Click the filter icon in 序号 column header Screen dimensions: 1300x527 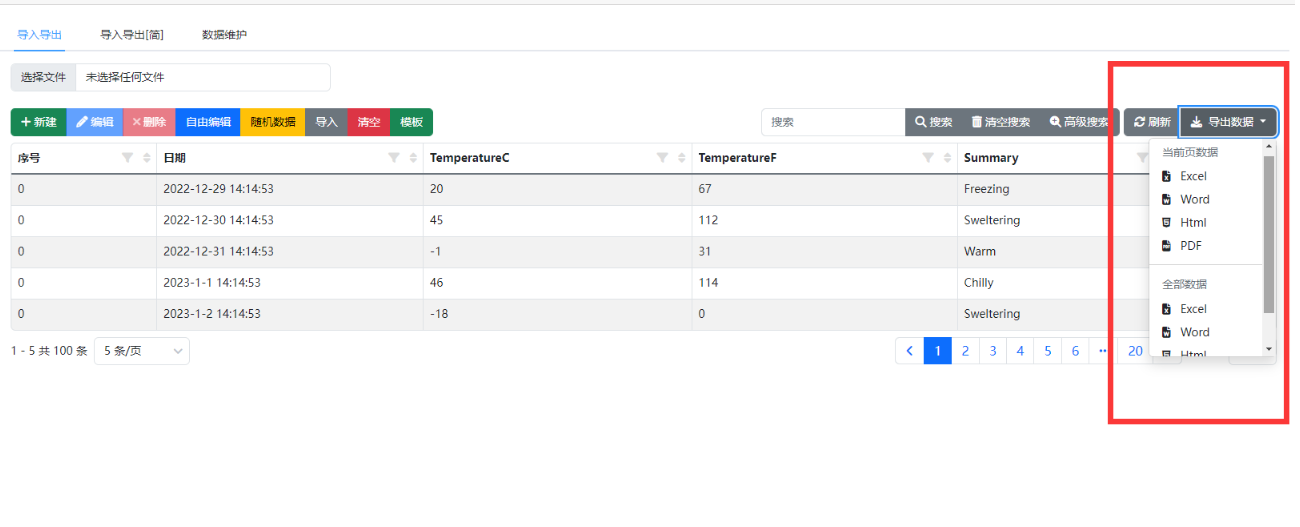pos(127,158)
